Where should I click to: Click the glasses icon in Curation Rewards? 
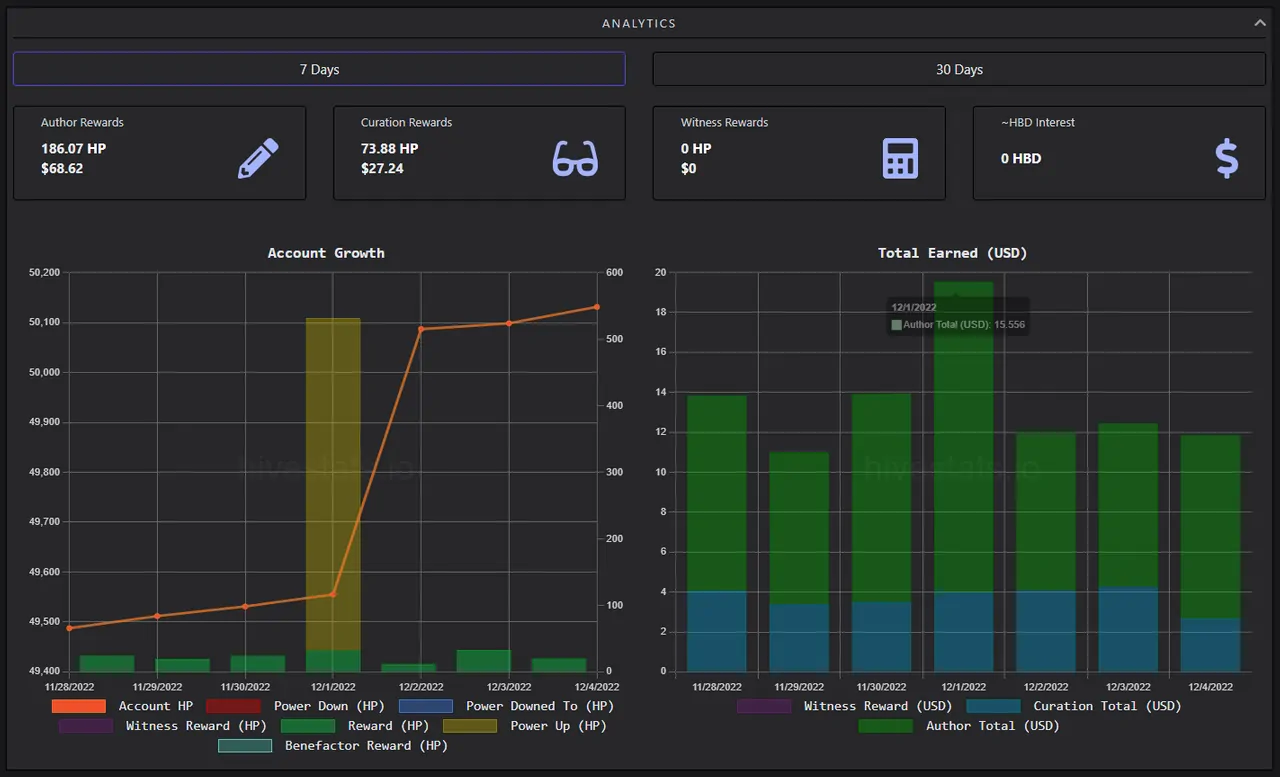point(575,159)
